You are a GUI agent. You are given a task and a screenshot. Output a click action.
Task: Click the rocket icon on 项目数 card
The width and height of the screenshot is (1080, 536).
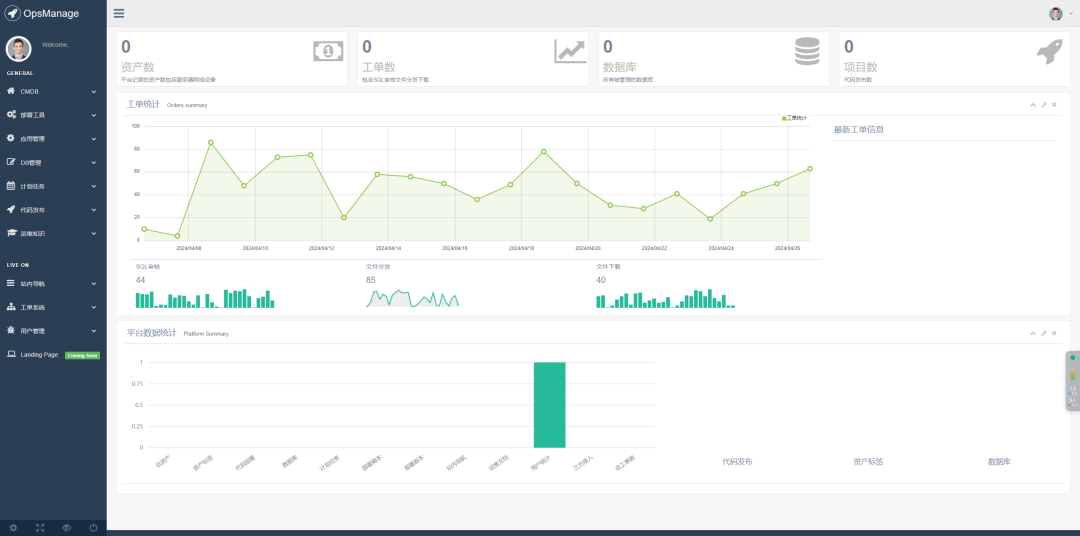[x=1050, y=52]
